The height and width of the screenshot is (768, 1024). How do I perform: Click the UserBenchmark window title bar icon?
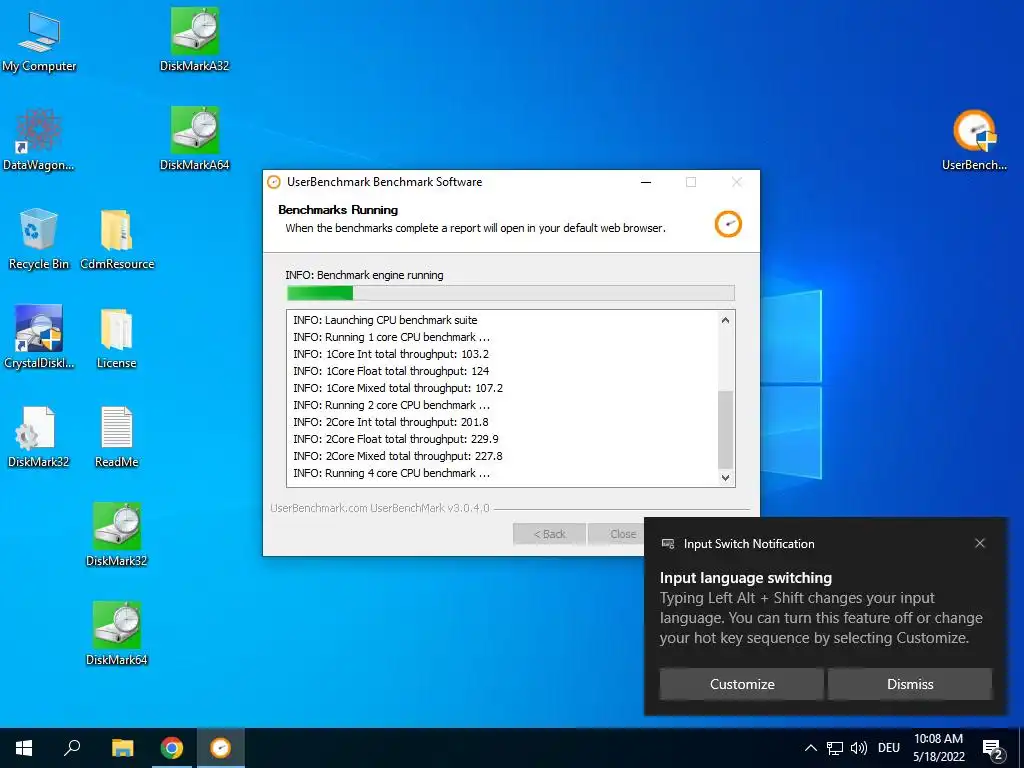pyautogui.click(x=274, y=182)
